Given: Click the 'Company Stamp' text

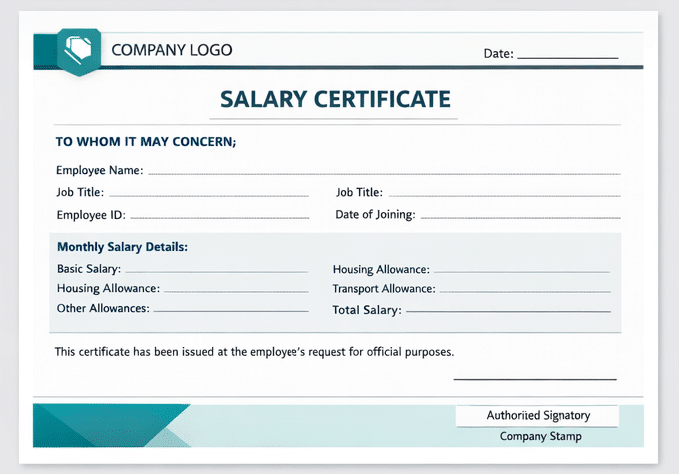Looking at the screenshot, I should [540, 436].
